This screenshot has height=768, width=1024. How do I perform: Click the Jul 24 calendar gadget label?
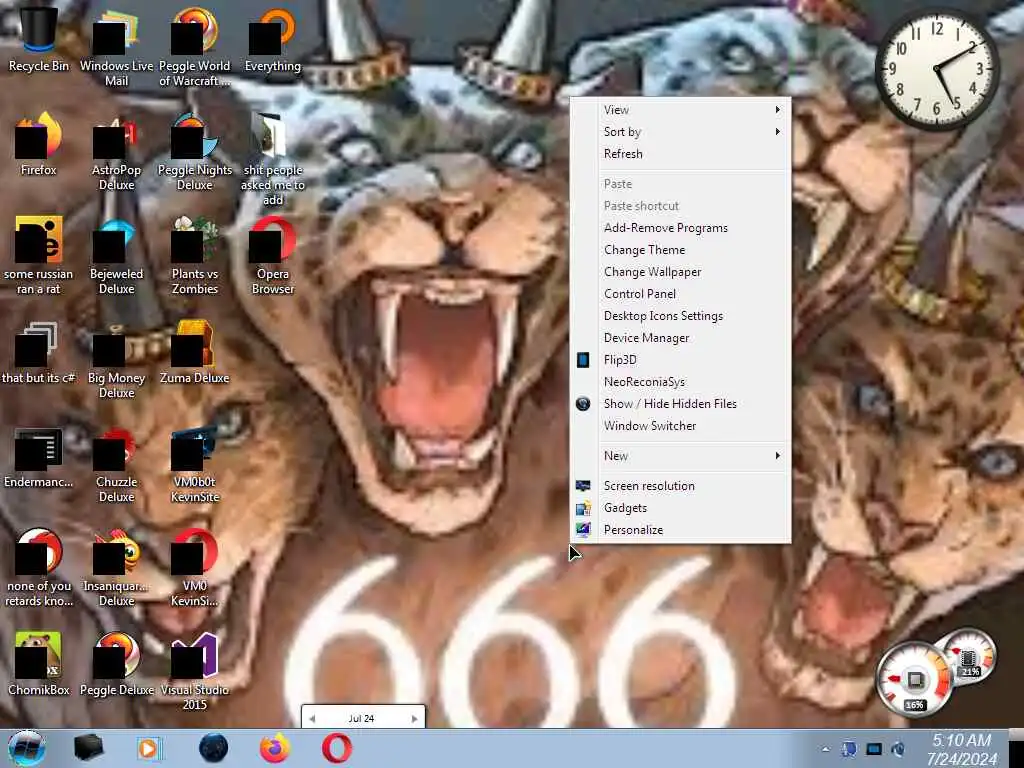point(361,718)
